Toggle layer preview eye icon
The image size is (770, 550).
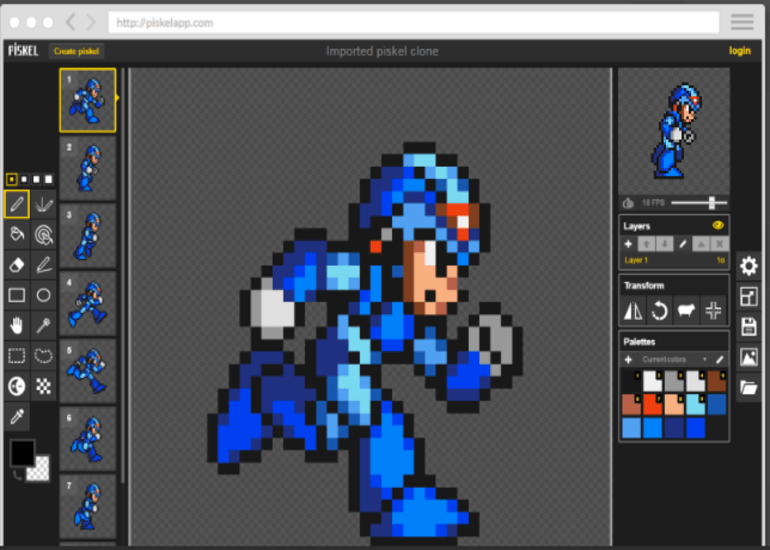coord(717,226)
